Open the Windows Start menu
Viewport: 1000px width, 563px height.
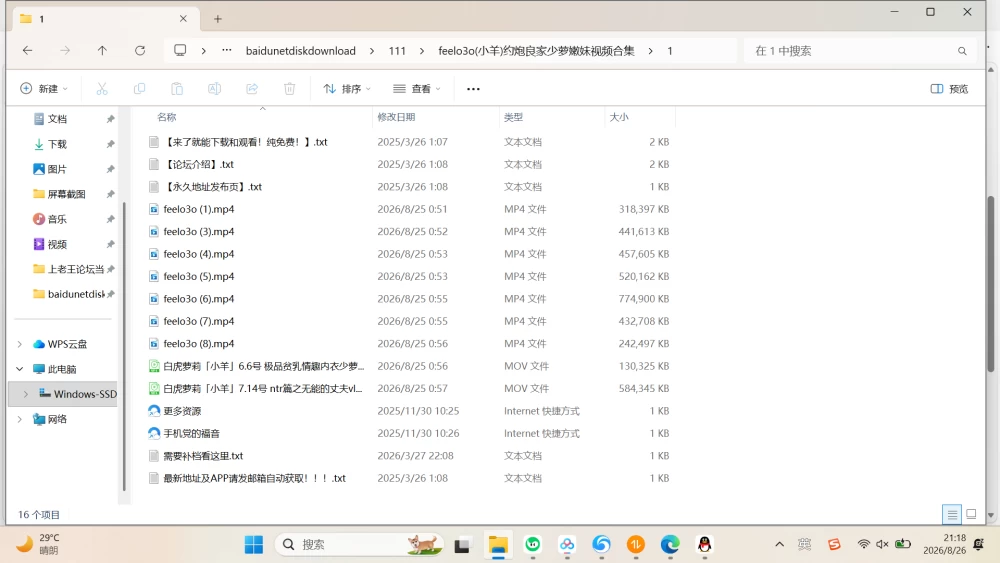point(254,545)
